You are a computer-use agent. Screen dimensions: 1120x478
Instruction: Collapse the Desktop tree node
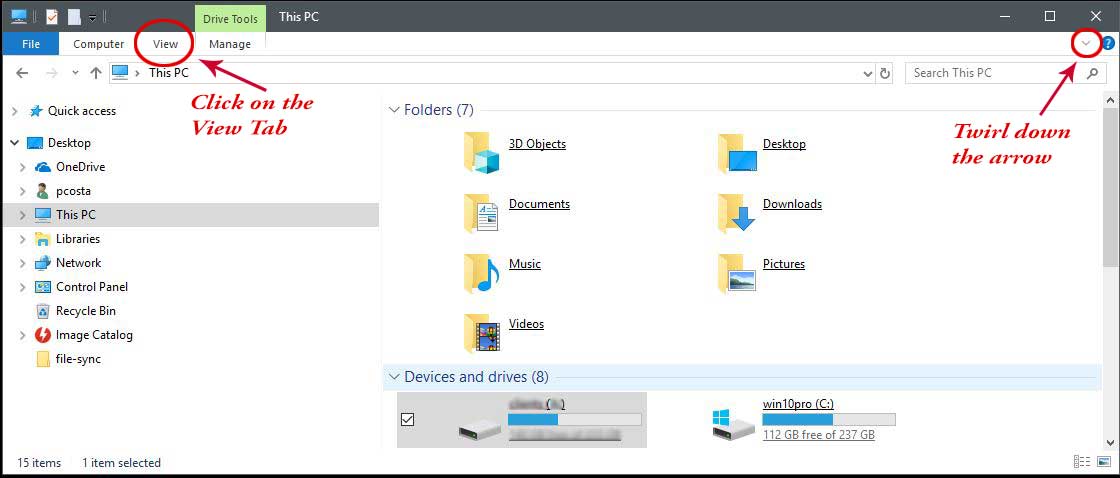click(x=15, y=143)
